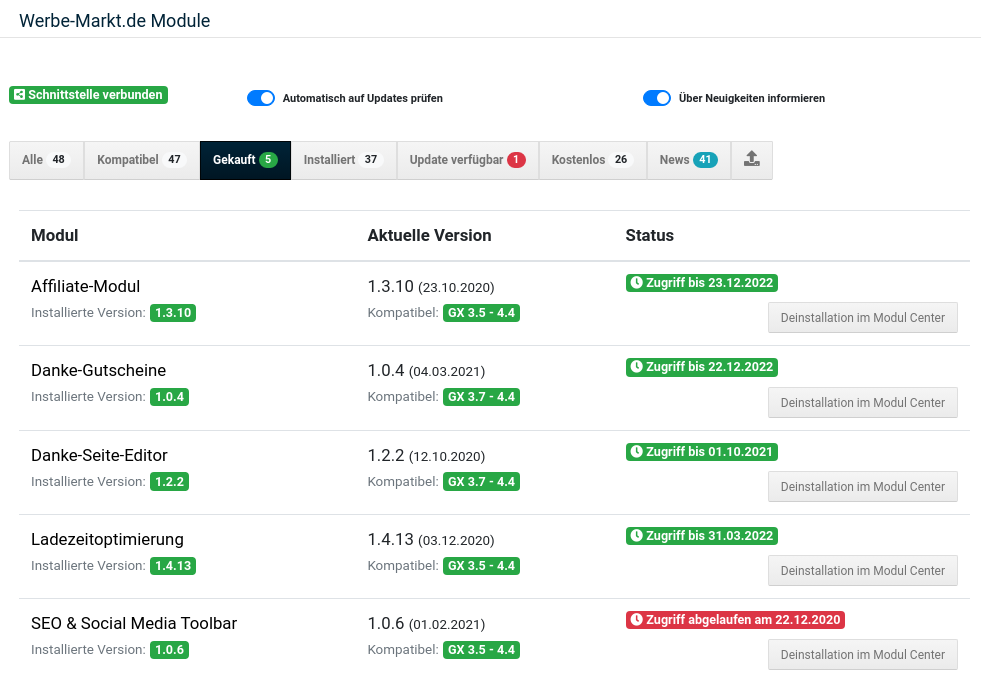Click the upload icon tab
The height and width of the screenshot is (682, 981).
tap(752, 160)
